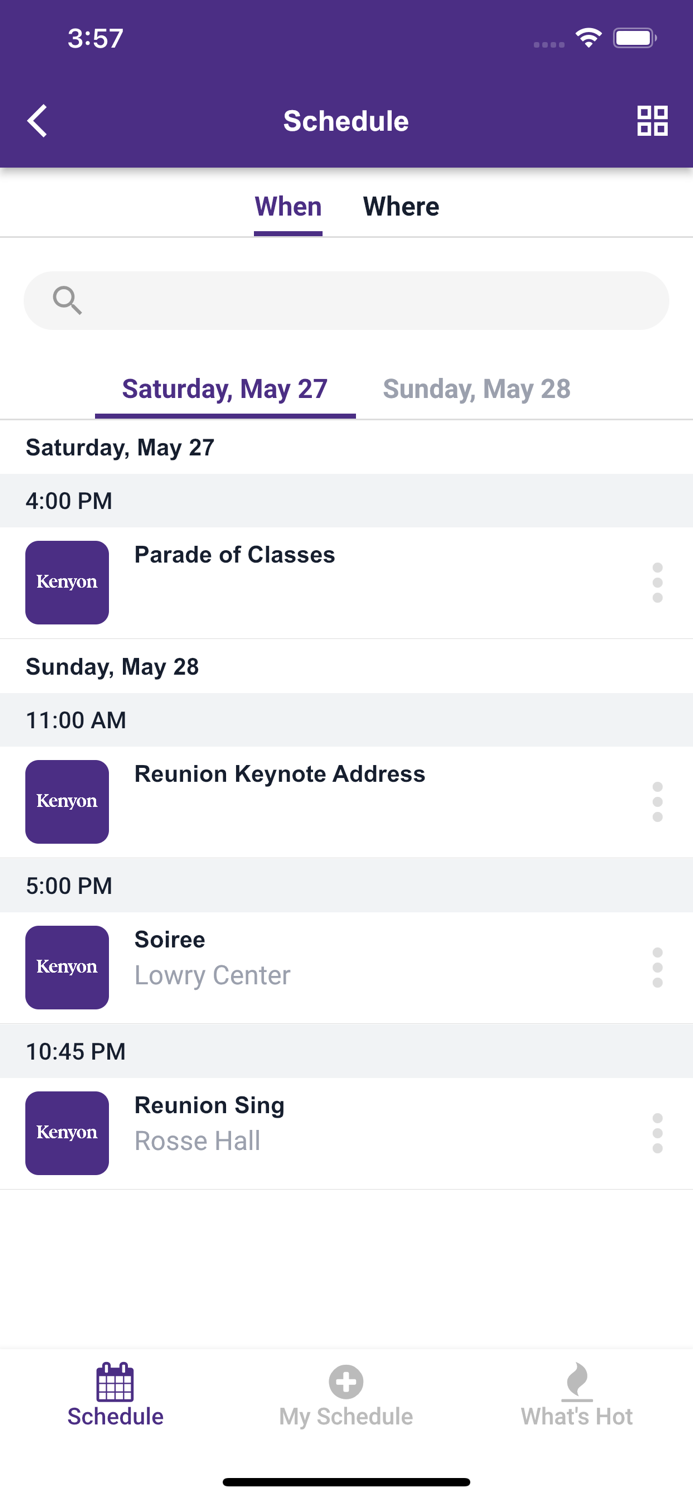Tap the home indicator bar at screen bottom
Screen dimensions: 693x1500
pos(346,1482)
